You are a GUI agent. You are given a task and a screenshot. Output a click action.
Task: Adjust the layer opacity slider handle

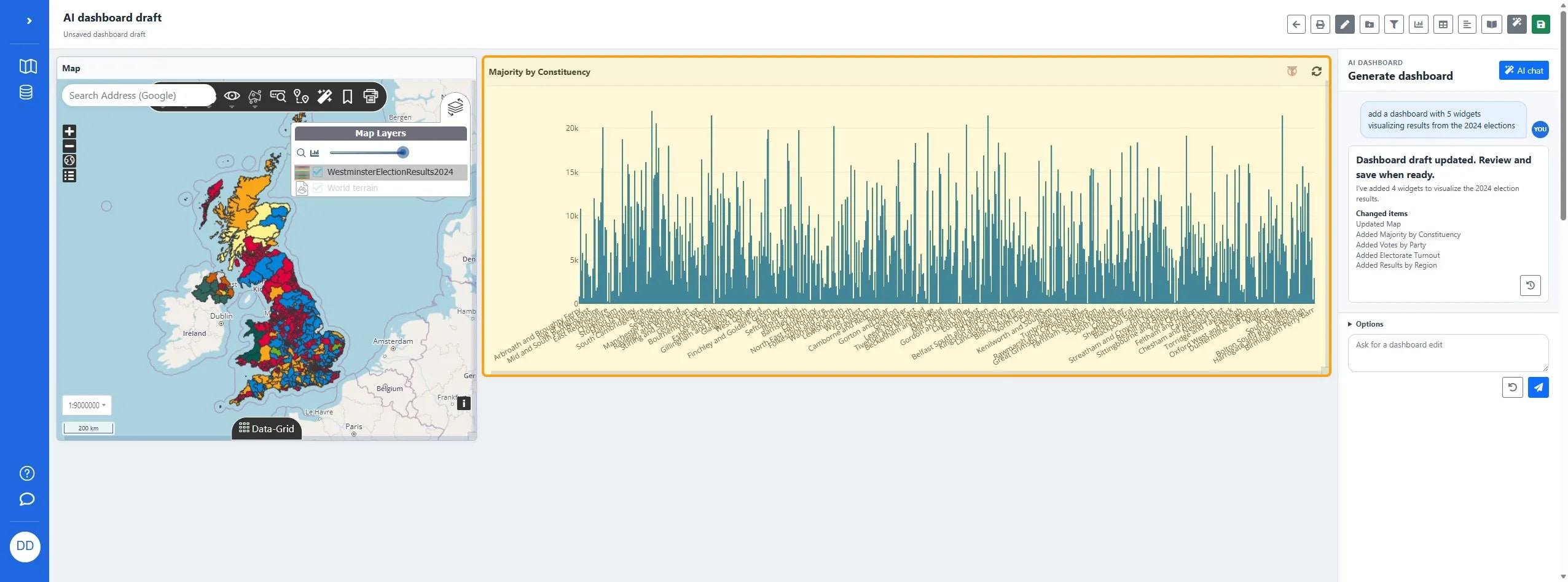(x=402, y=152)
